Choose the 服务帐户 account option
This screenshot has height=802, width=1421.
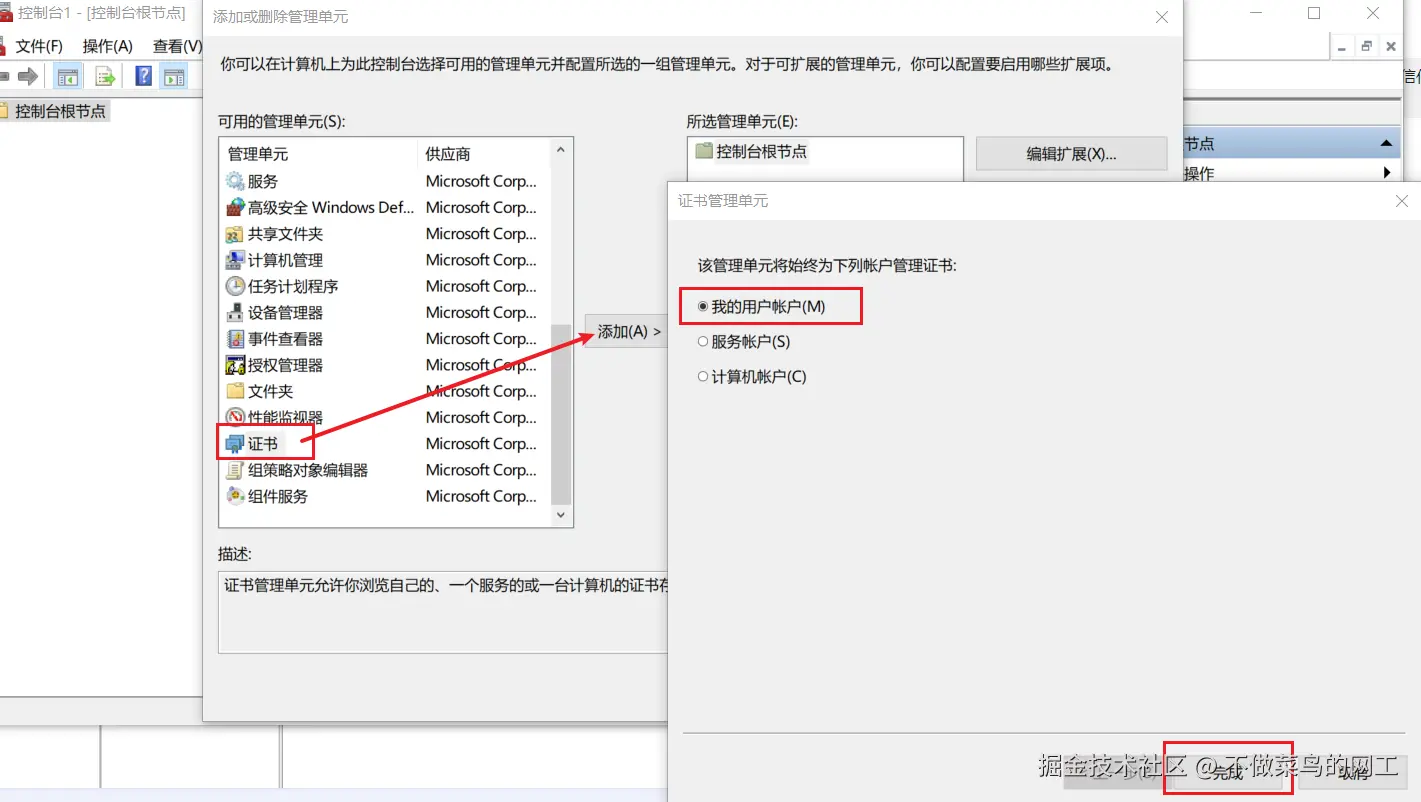click(703, 341)
